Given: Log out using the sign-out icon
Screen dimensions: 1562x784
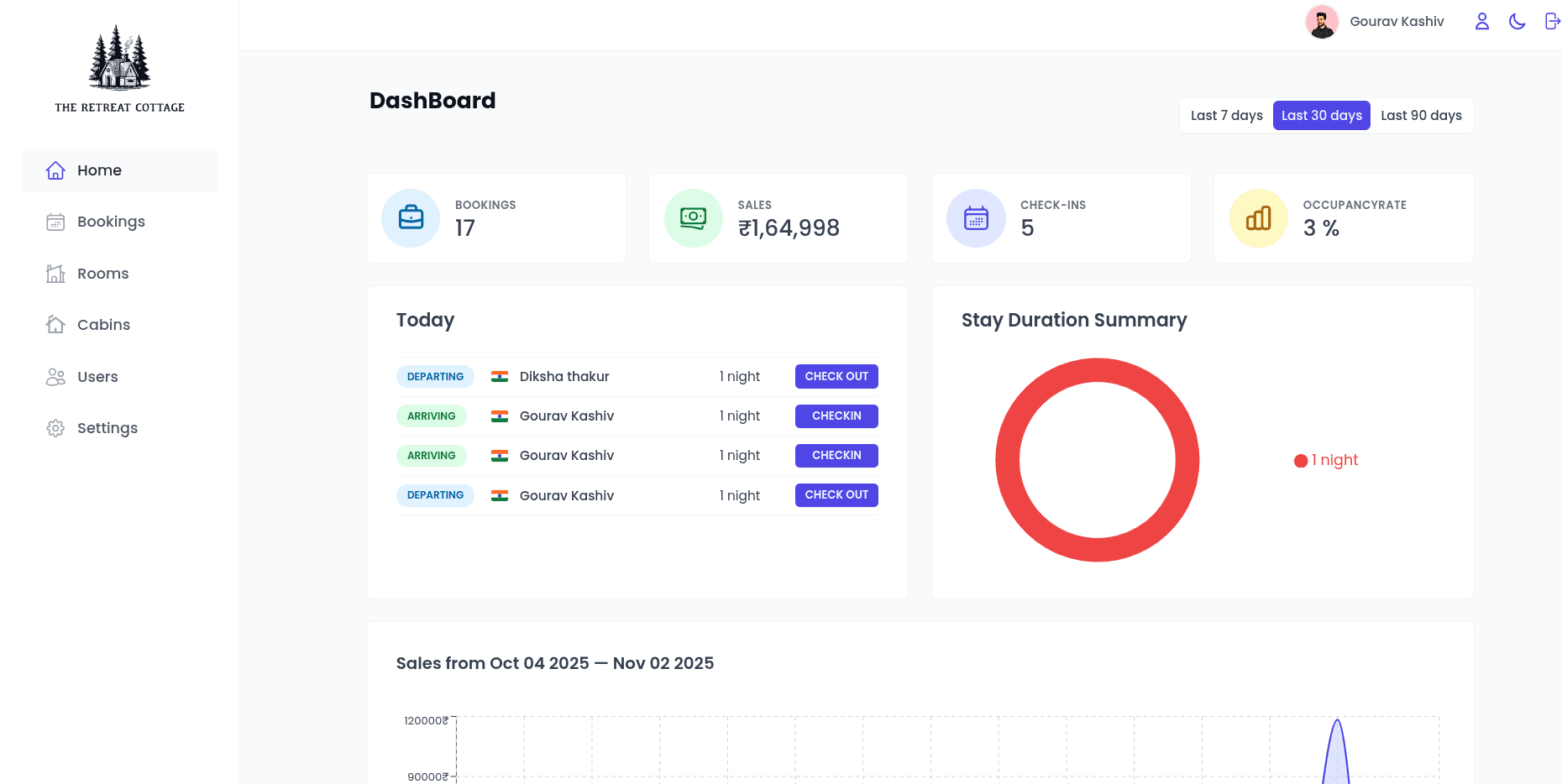Looking at the screenshot, I should [1552, 21].
